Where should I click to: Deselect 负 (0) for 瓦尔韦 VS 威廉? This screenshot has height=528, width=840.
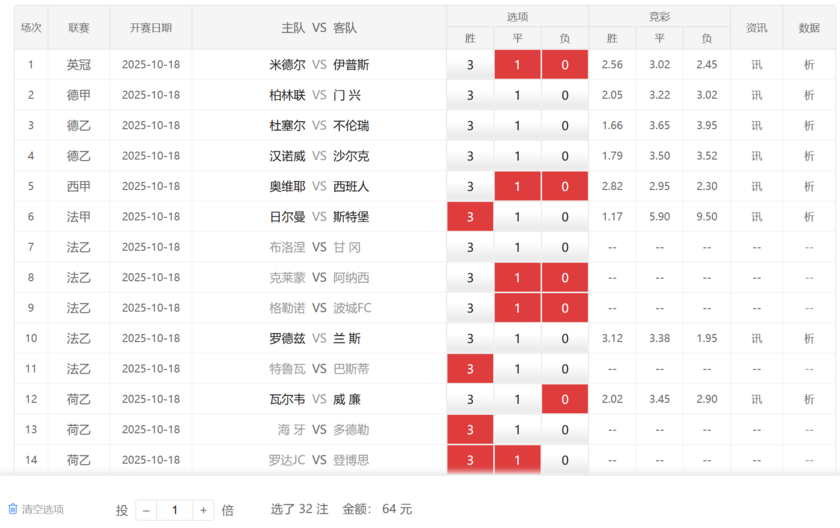tap(564, 400)
